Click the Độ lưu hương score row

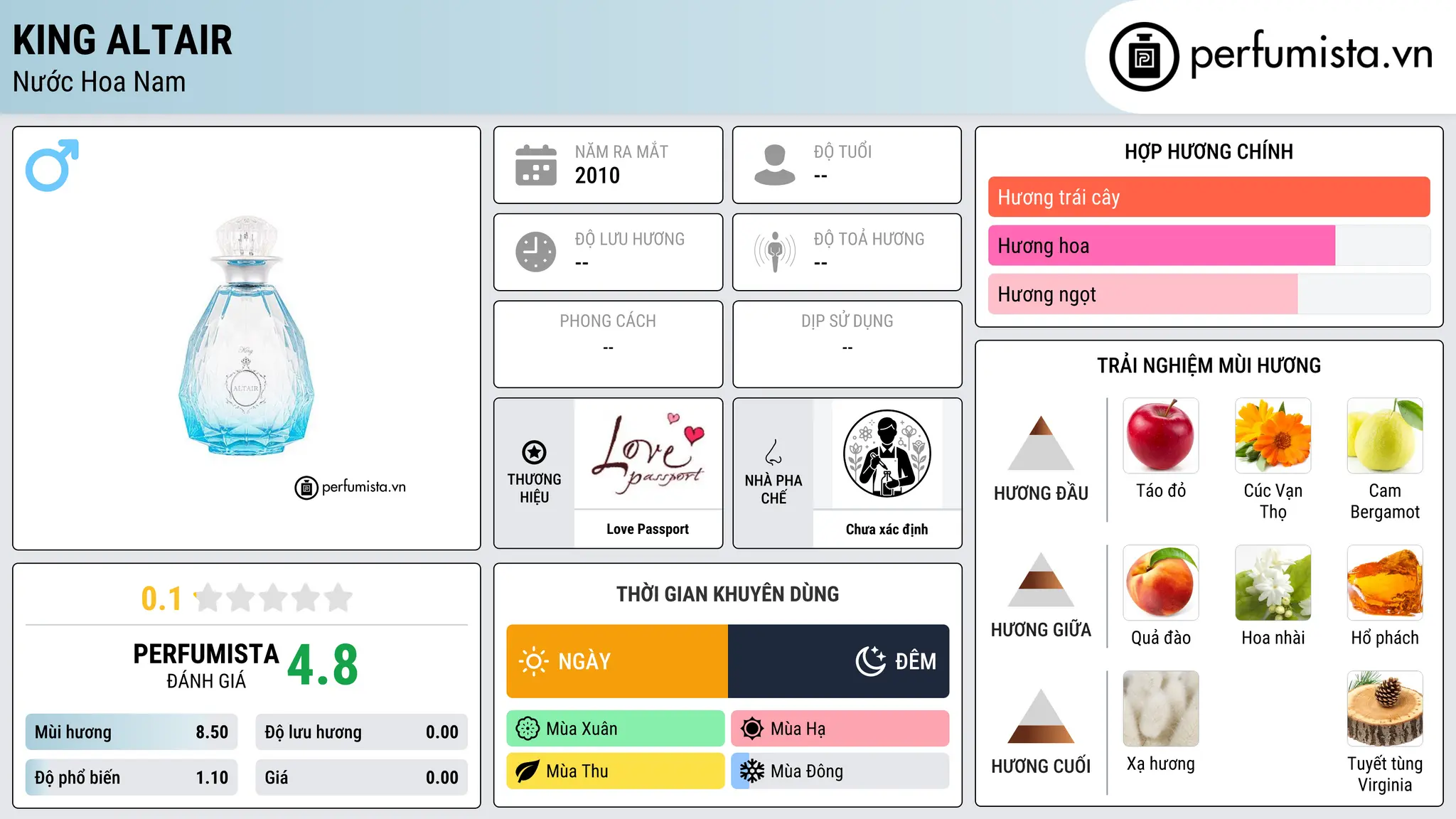coord(361,732)
